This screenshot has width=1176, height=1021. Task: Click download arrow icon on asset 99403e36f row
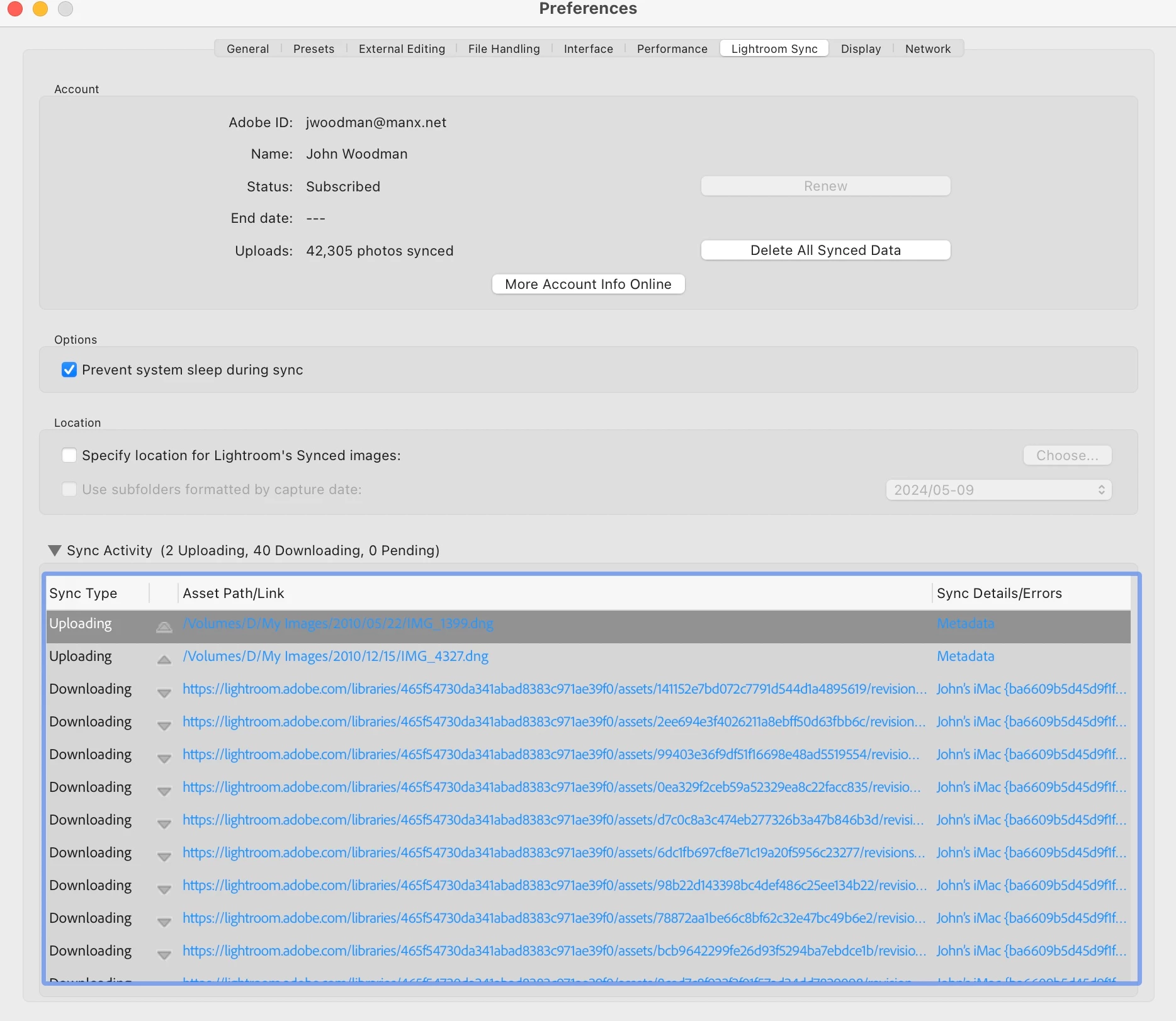click(164, 758)
